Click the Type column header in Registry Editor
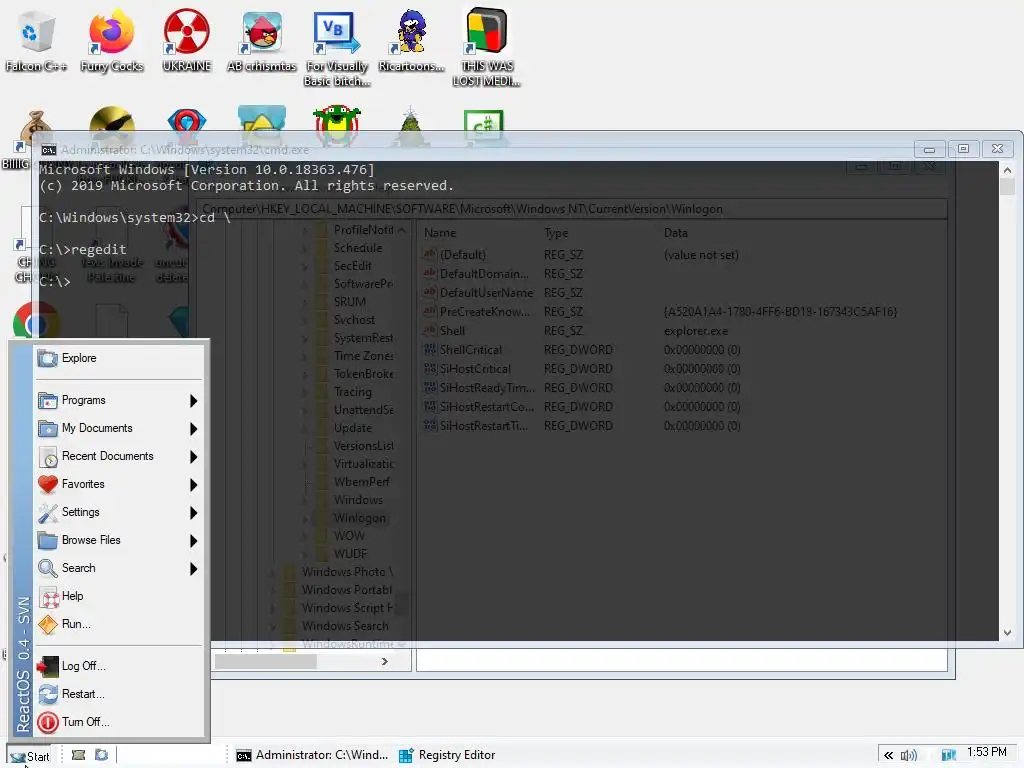This screenshot has height=768, width=1024. click(556, 233)
